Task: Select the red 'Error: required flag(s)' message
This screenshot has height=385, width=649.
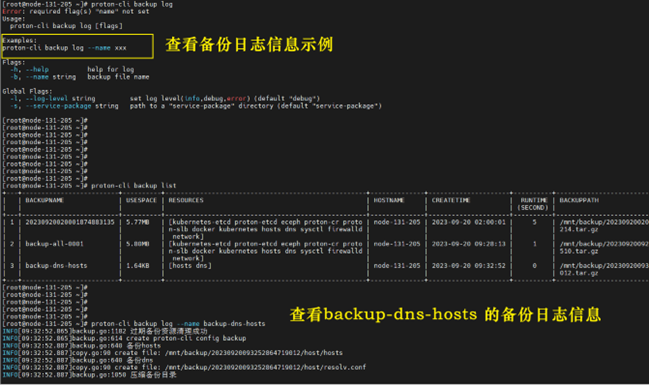Action: tap(76, 12)
